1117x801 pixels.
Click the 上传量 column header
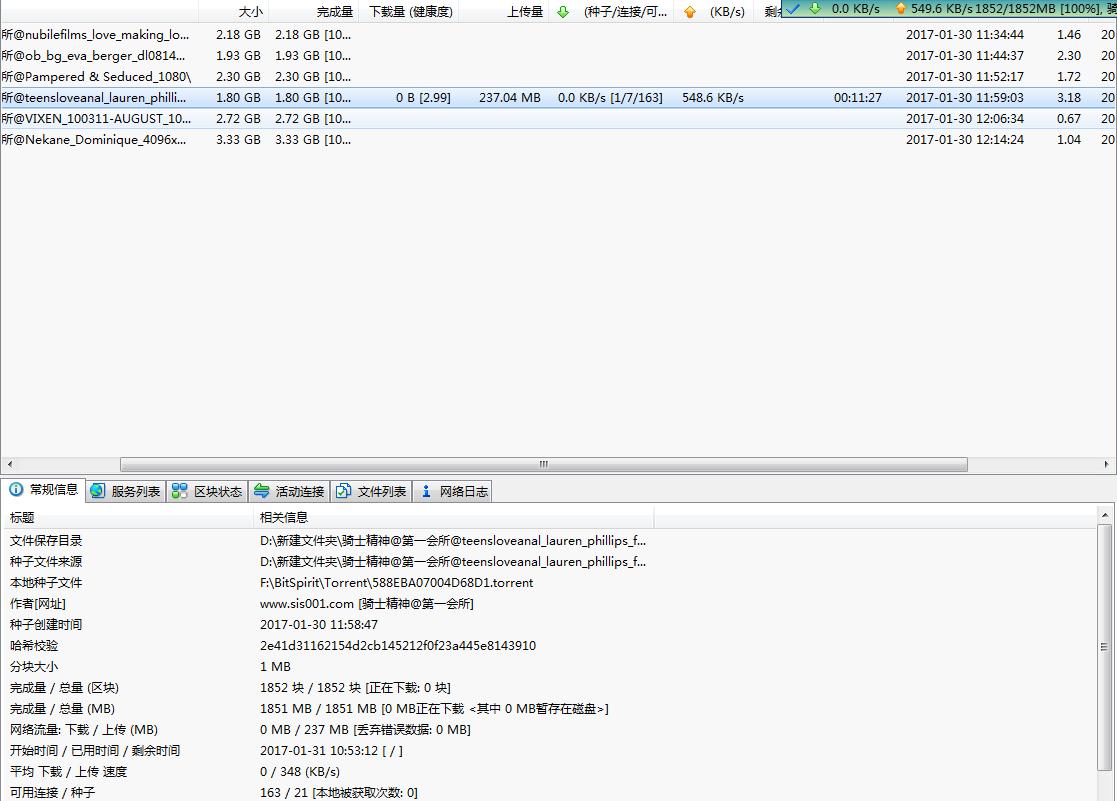[524, 12]
